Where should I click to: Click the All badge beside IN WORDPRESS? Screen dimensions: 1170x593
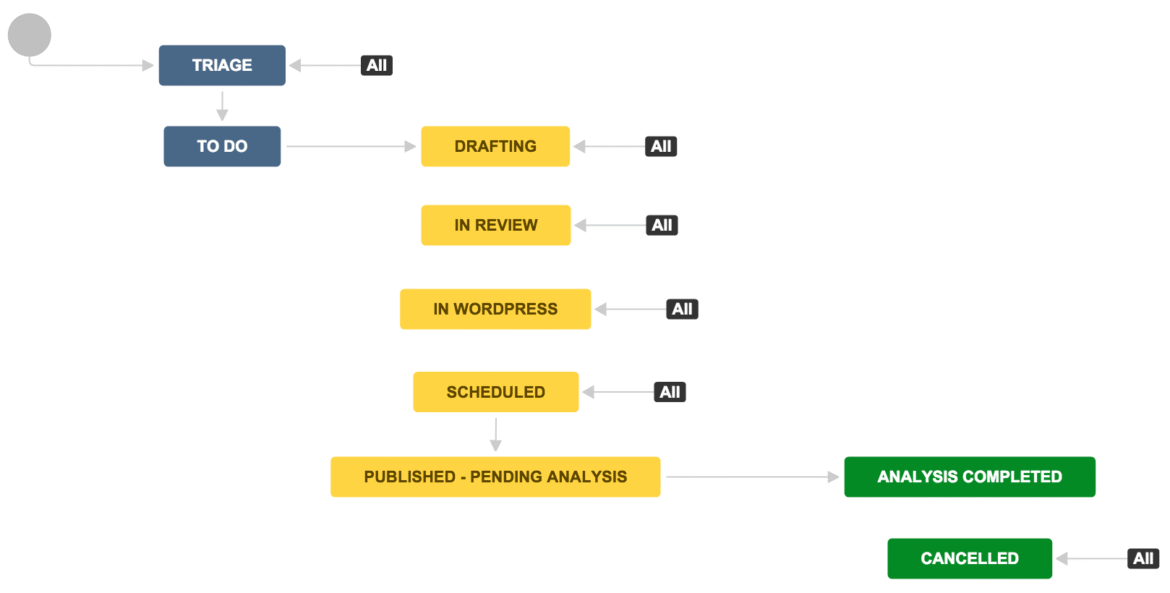point(682,309)
